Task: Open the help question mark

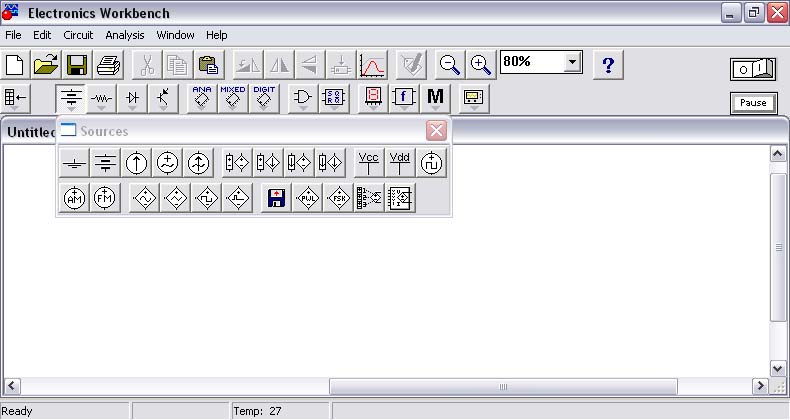Action: [x=608, y=65]
